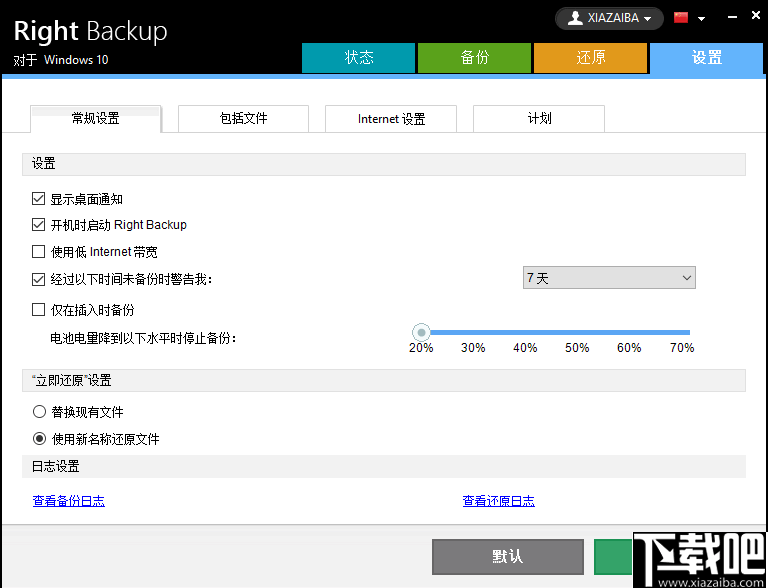Enable 仅在插入时备份 checkbox
Viewport: 768px width, 588px height.
(x=38, y=310)
